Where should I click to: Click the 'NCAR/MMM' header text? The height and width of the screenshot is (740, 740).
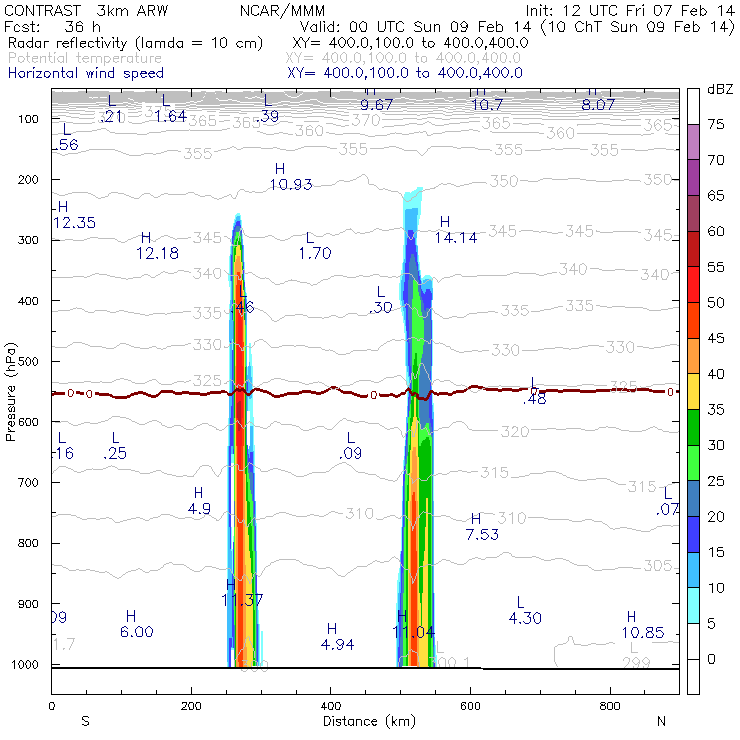[282, 10]
